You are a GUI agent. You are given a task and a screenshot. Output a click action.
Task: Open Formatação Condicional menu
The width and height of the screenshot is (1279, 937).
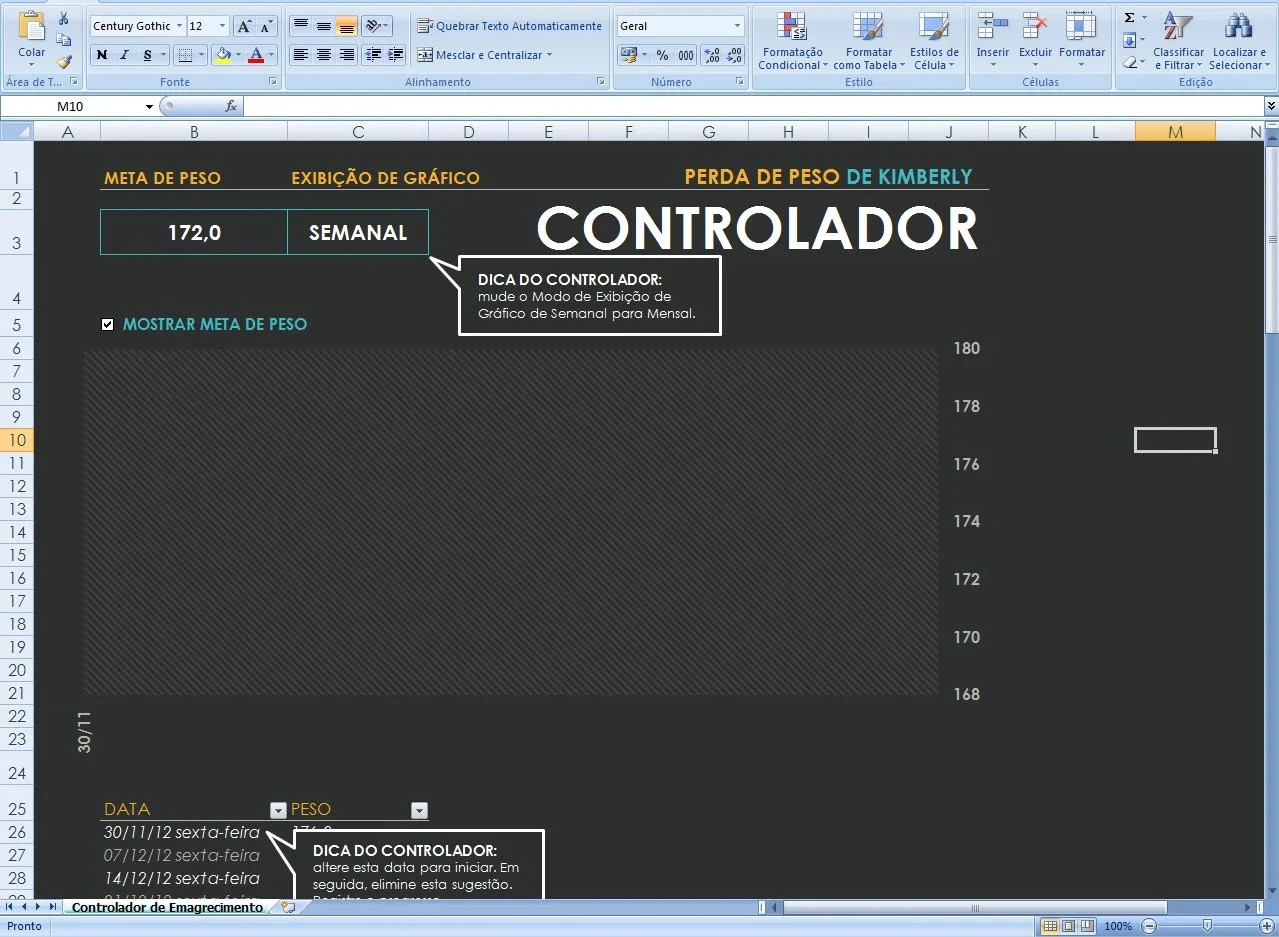[792, 42]
